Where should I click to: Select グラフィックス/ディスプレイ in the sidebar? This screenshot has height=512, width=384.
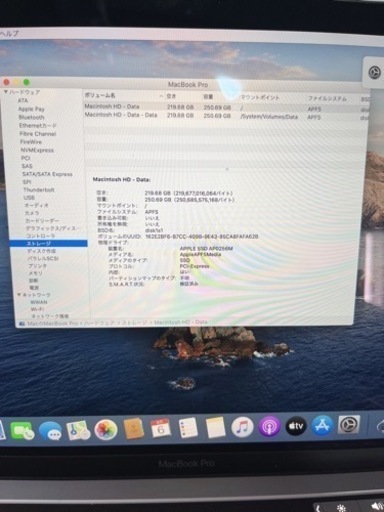point(53,228)
